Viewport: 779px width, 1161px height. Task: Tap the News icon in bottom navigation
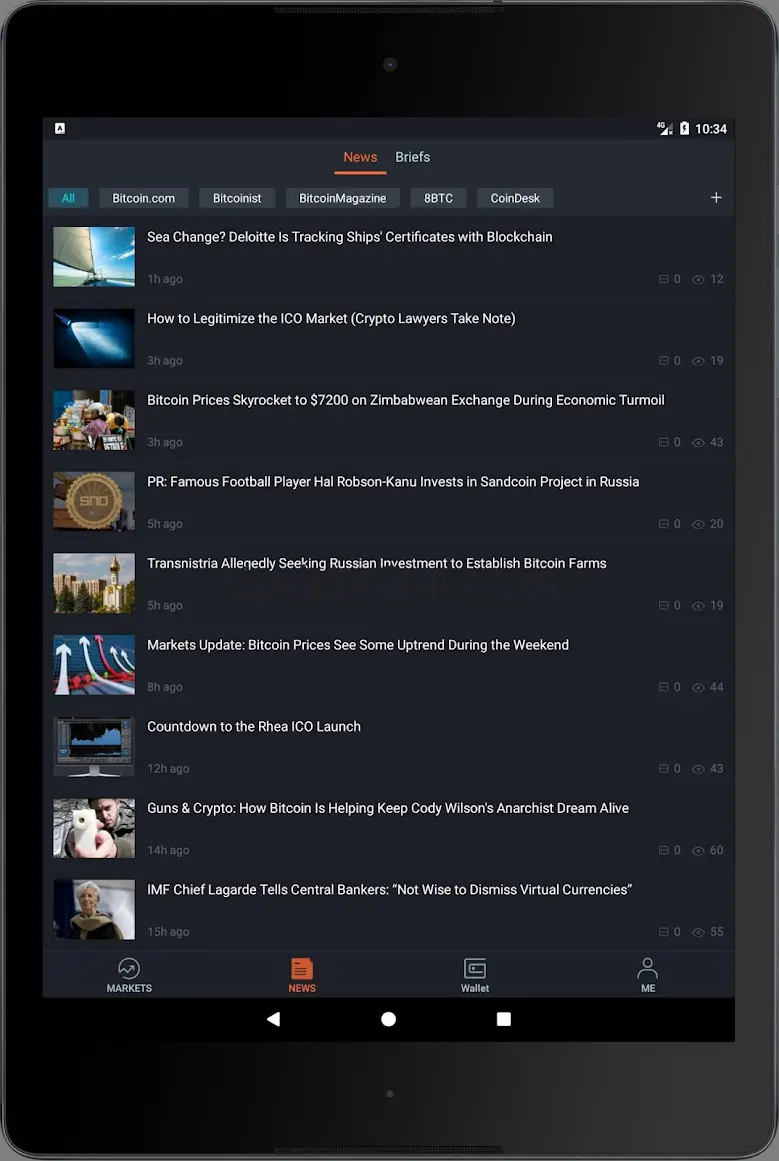pyautogui.click(x=302, y=968)
